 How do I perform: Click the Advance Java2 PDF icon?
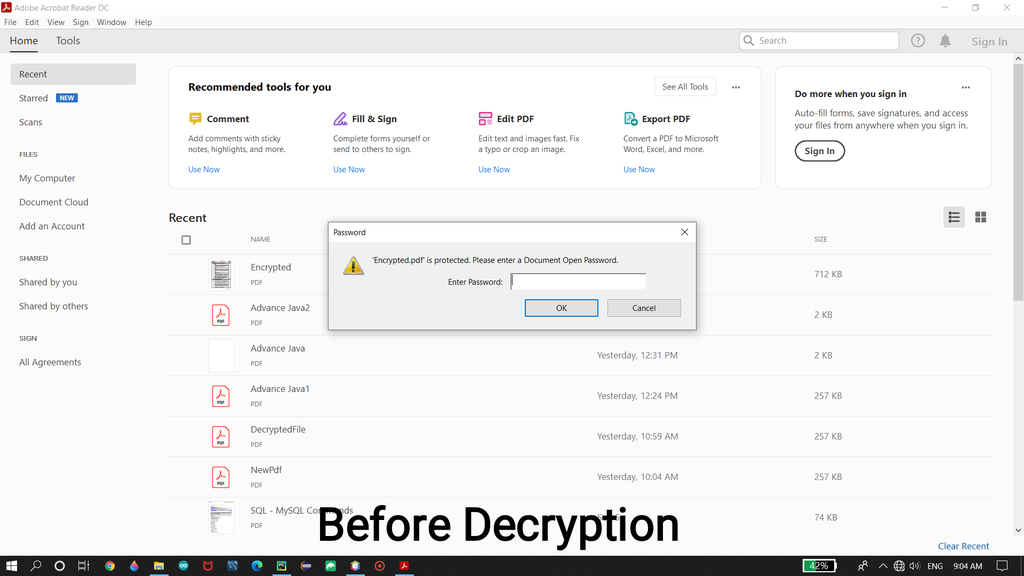click(x=221, y=315)
